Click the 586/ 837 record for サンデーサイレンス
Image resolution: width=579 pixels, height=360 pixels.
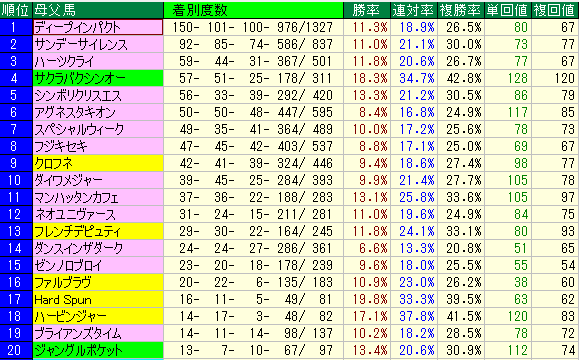point(305,44)
